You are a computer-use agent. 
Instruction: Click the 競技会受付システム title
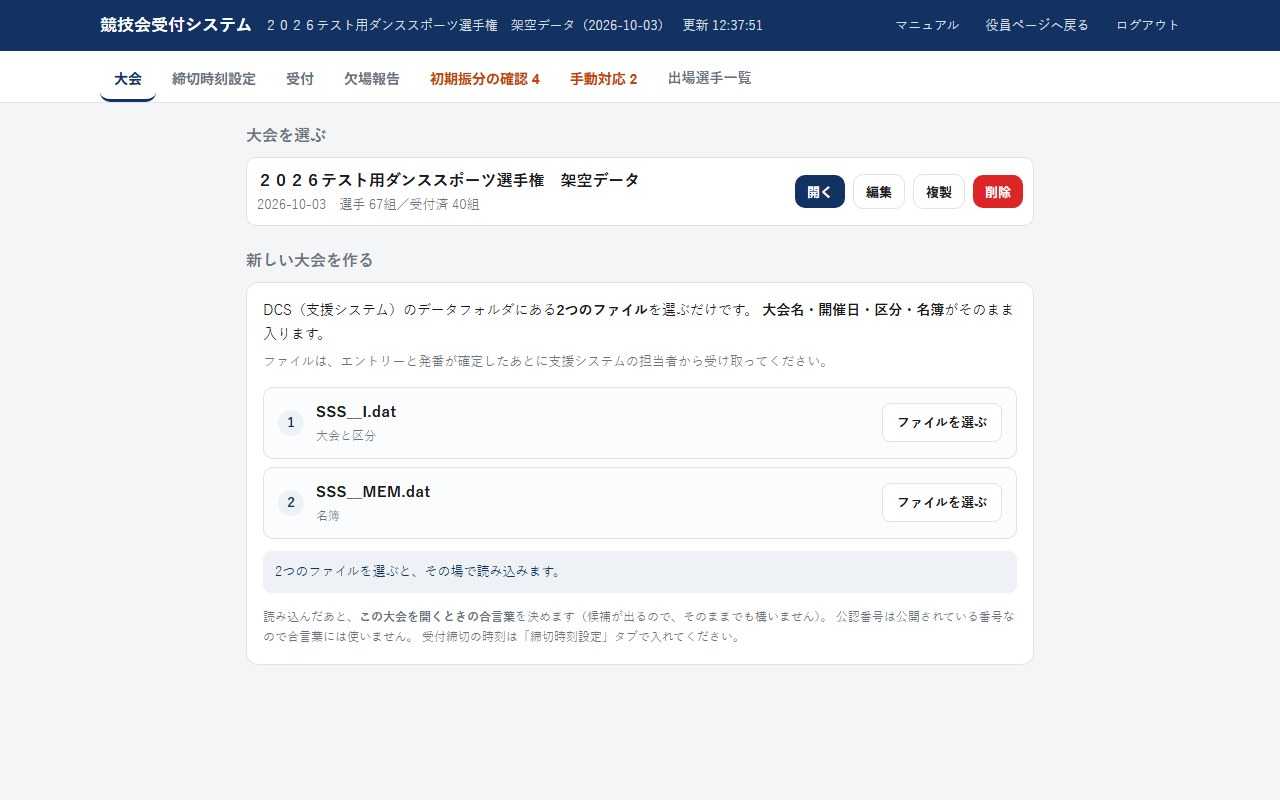pyautogui.click(x=176, y=25)
